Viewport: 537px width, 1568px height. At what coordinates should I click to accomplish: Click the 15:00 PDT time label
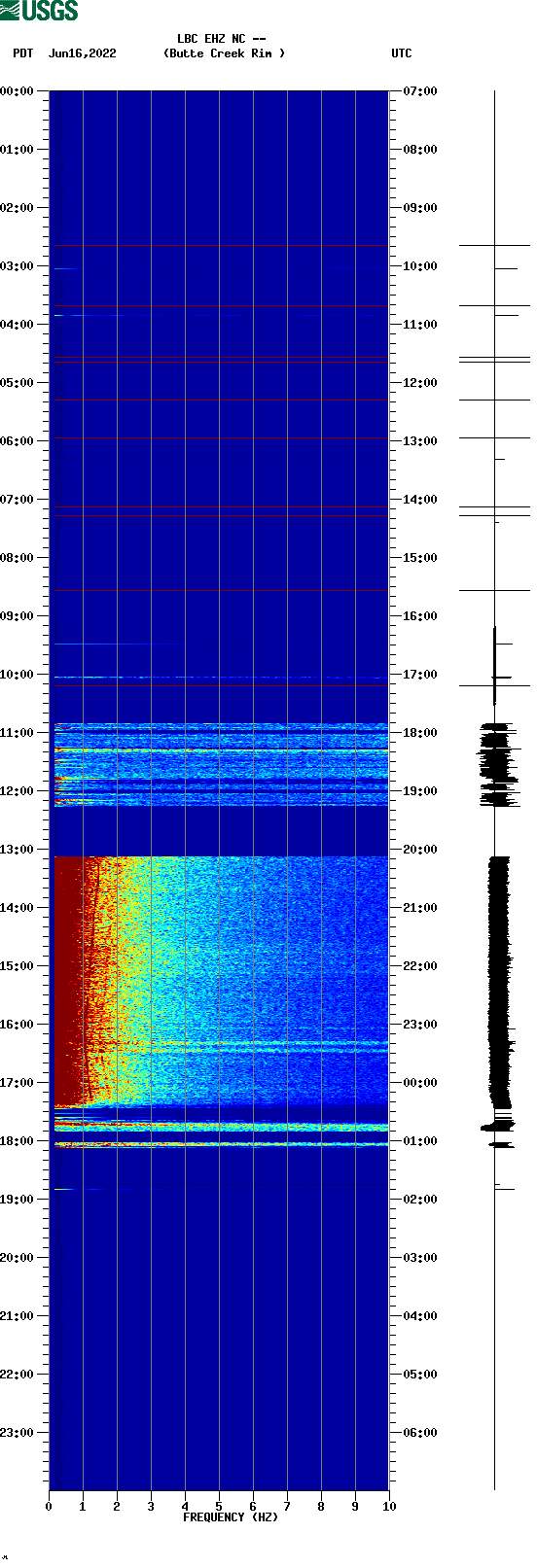pos(18,966)
